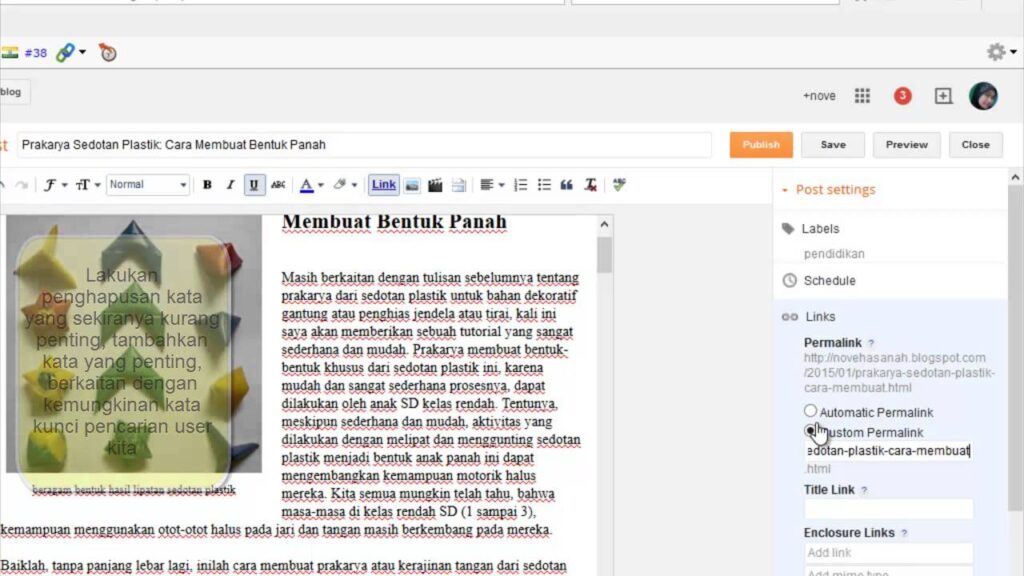Select the sedotan plastik image in post
This screenshot has width=1024, height=576.
click(x=134, y=344)
